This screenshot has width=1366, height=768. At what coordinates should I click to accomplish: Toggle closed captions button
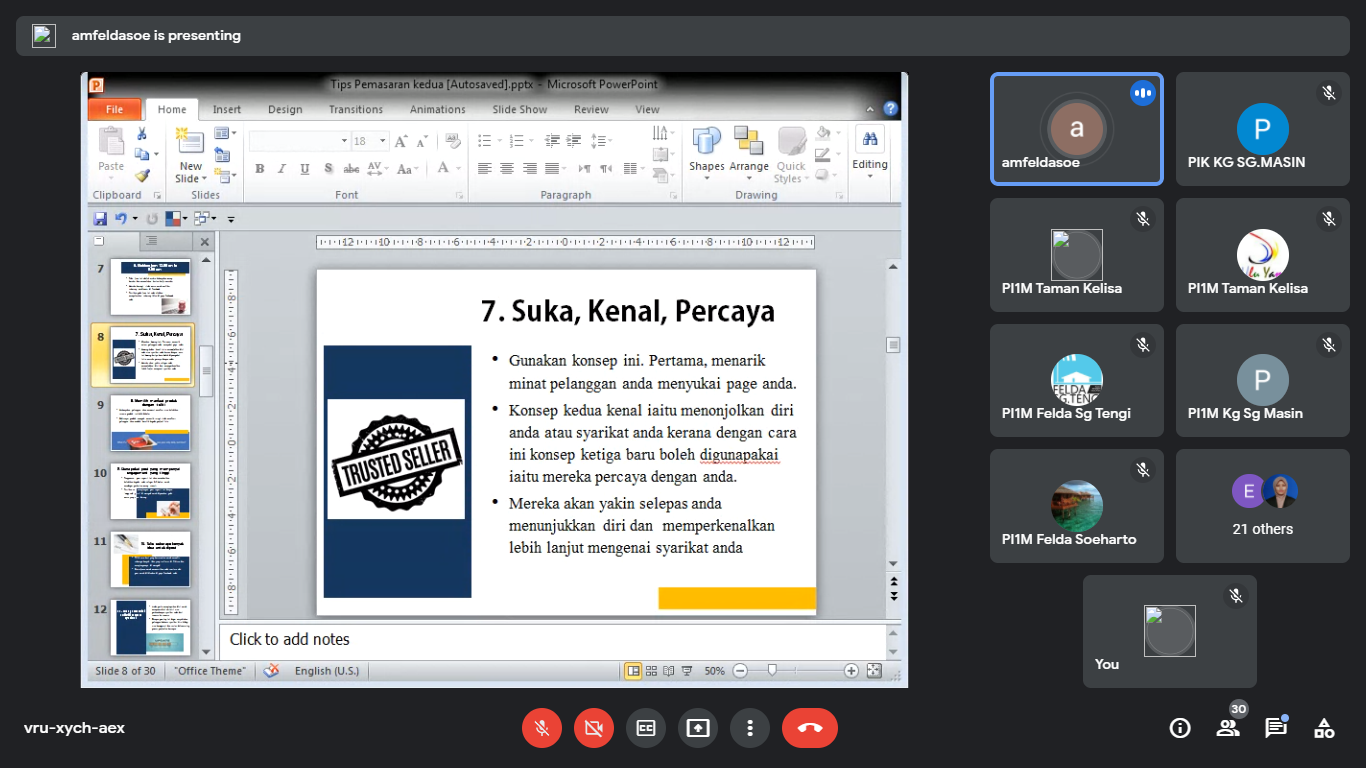[646, 728]
